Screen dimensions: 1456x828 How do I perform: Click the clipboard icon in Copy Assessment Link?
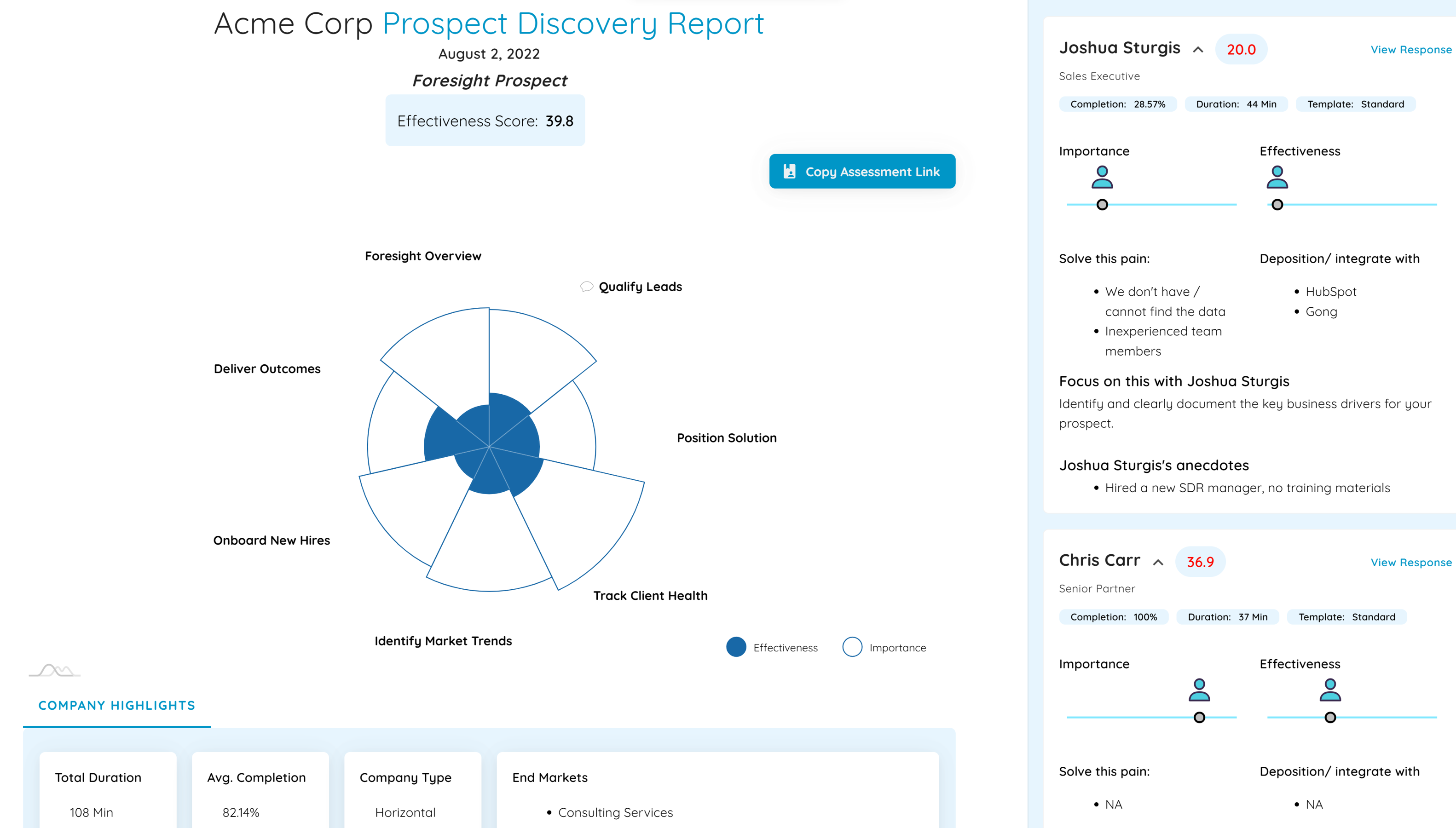789,171
